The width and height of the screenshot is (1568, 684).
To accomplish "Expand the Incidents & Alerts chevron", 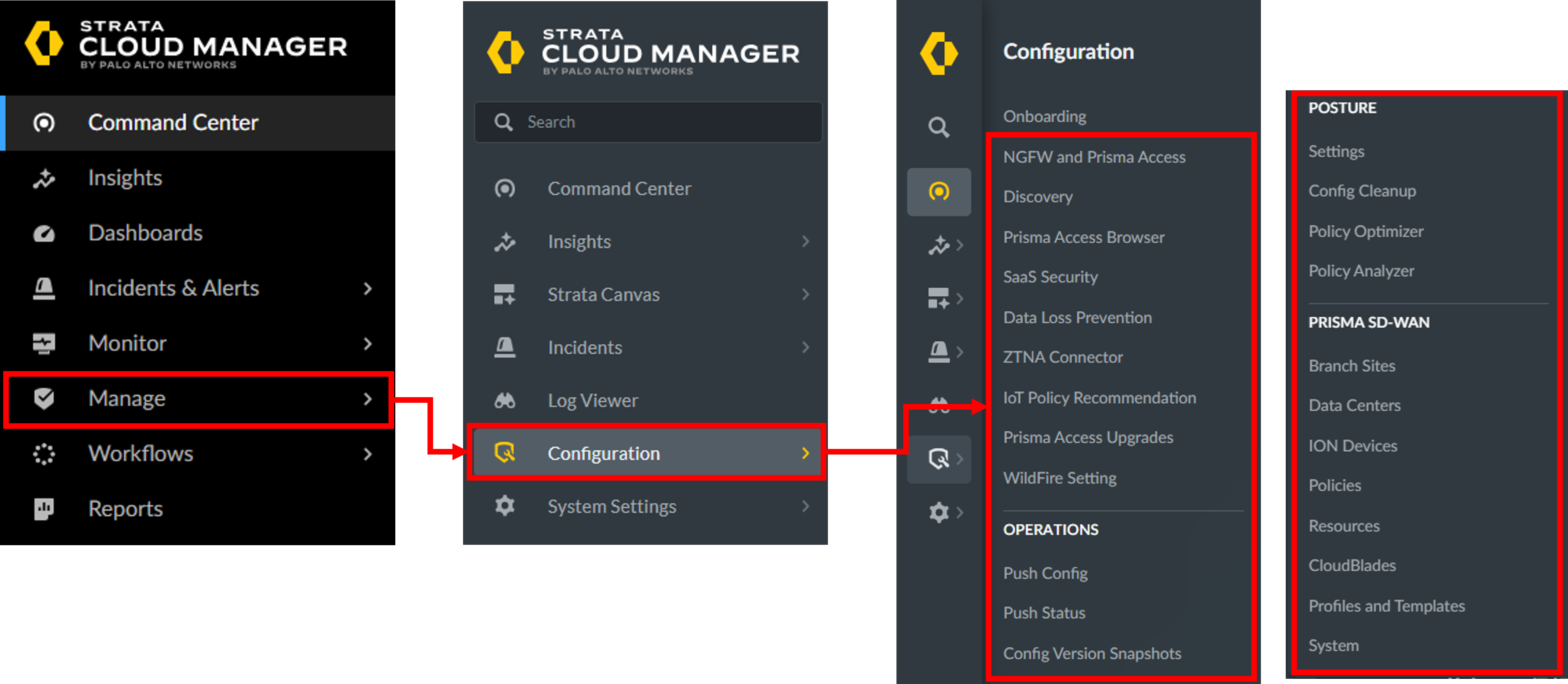I will tap(367, 289).
